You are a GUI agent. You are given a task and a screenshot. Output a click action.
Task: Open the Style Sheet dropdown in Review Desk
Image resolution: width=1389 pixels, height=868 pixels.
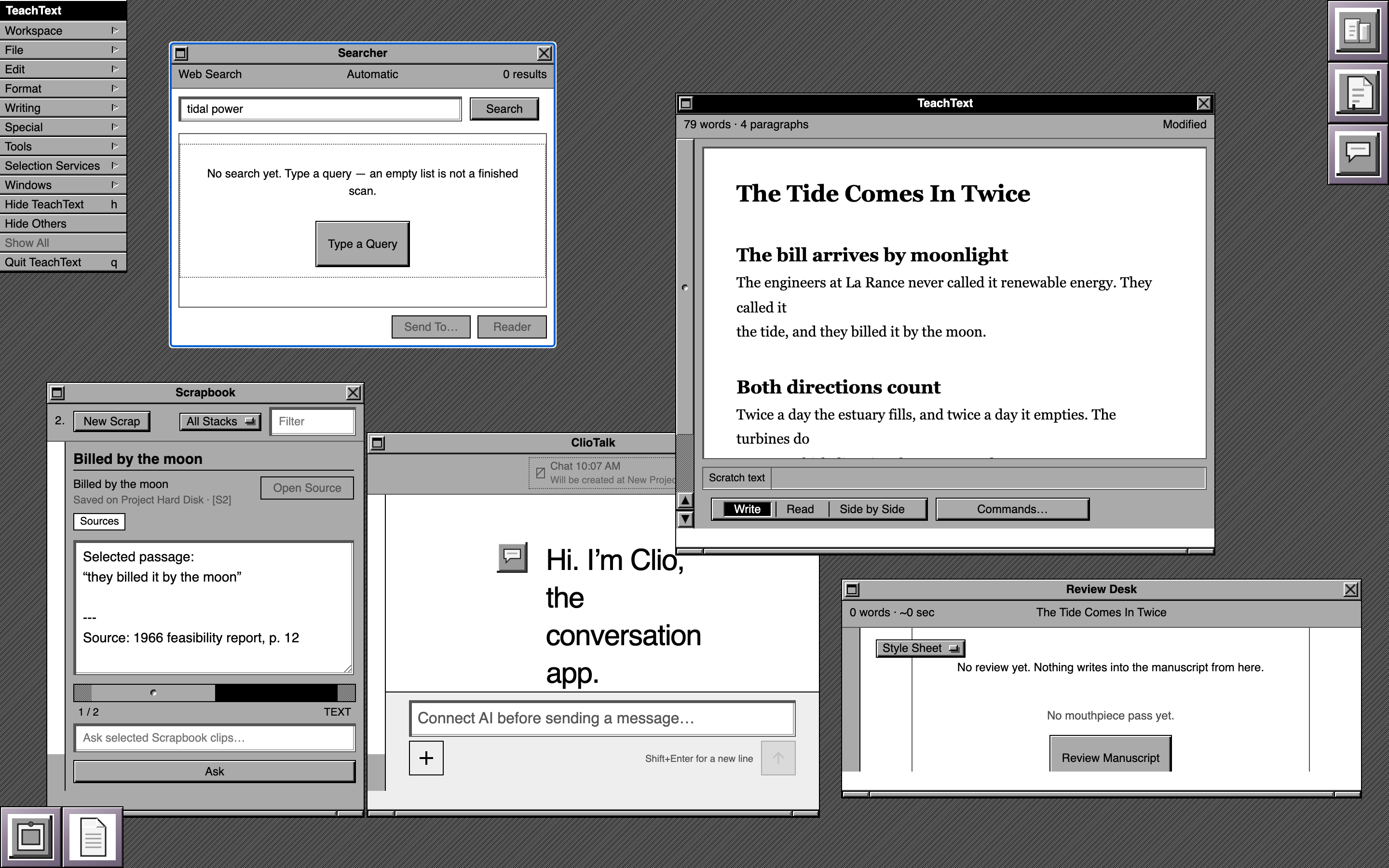[x=920, y=648]
